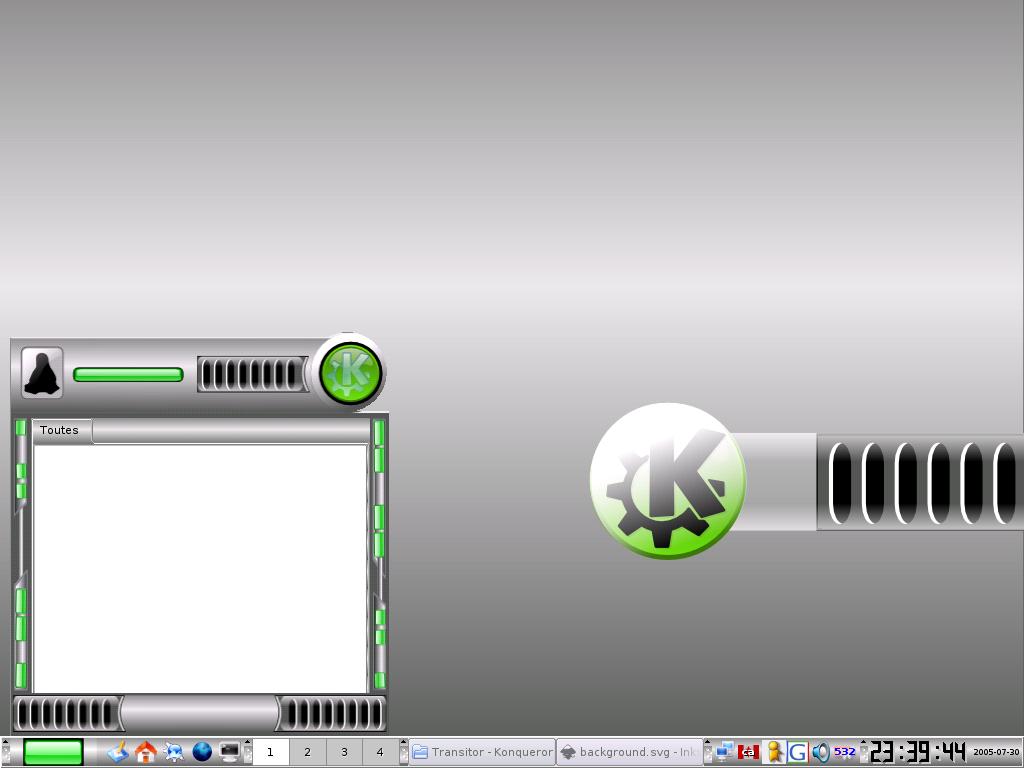Click the applet handle before the clock
1024x768 pixels.
click(x=863, y=752)
